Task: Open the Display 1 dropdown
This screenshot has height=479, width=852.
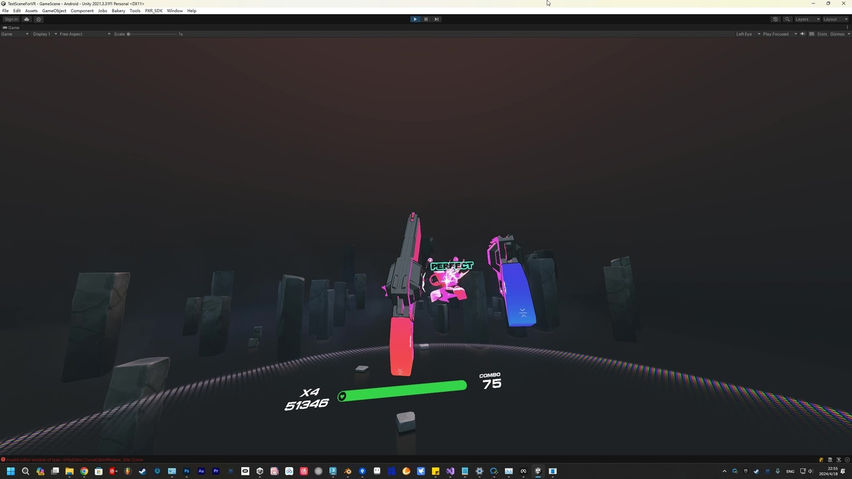Action: (x=45, y=34)
